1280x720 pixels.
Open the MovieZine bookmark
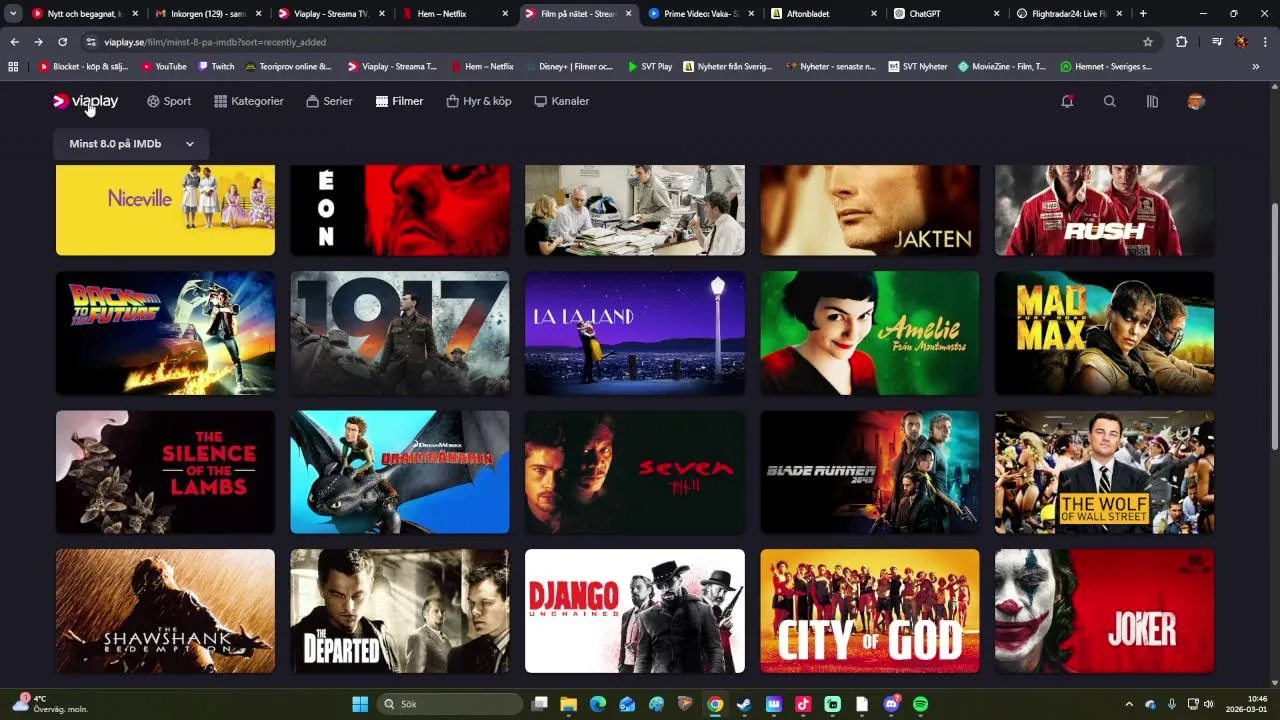click(x=1002, y=66)
